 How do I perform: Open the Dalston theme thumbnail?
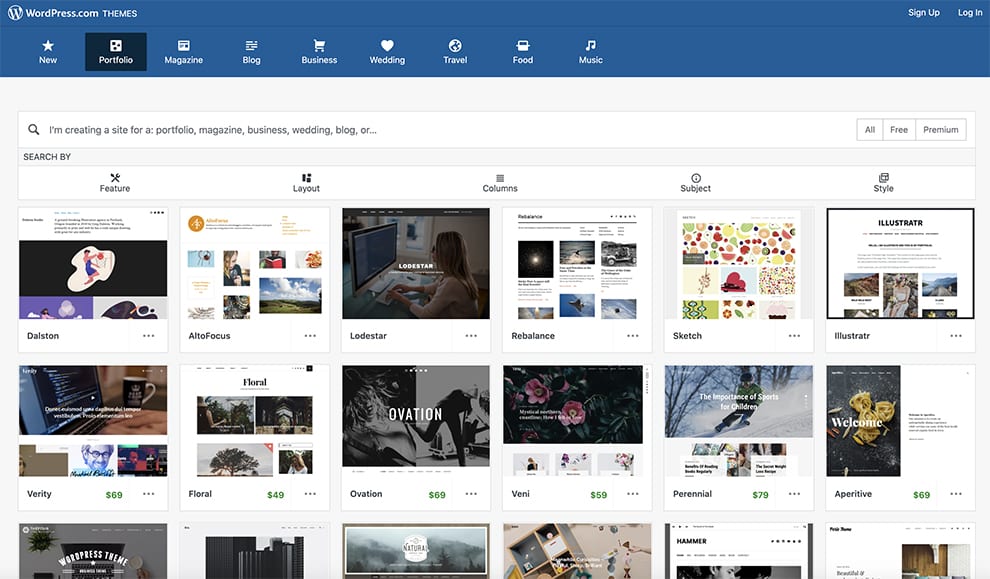93,263
